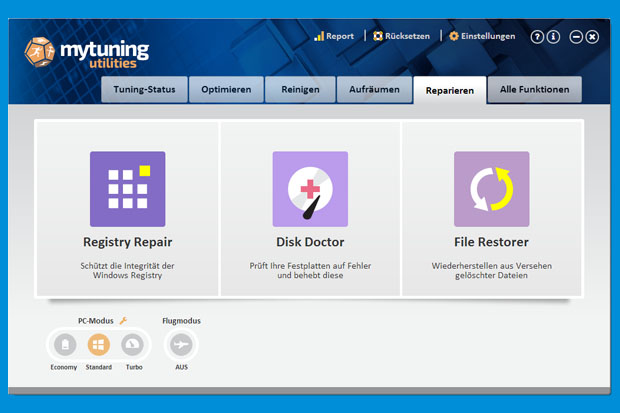
Task: Click the File Restorer title
Action: pyautogui.click(x=491, y=242)
